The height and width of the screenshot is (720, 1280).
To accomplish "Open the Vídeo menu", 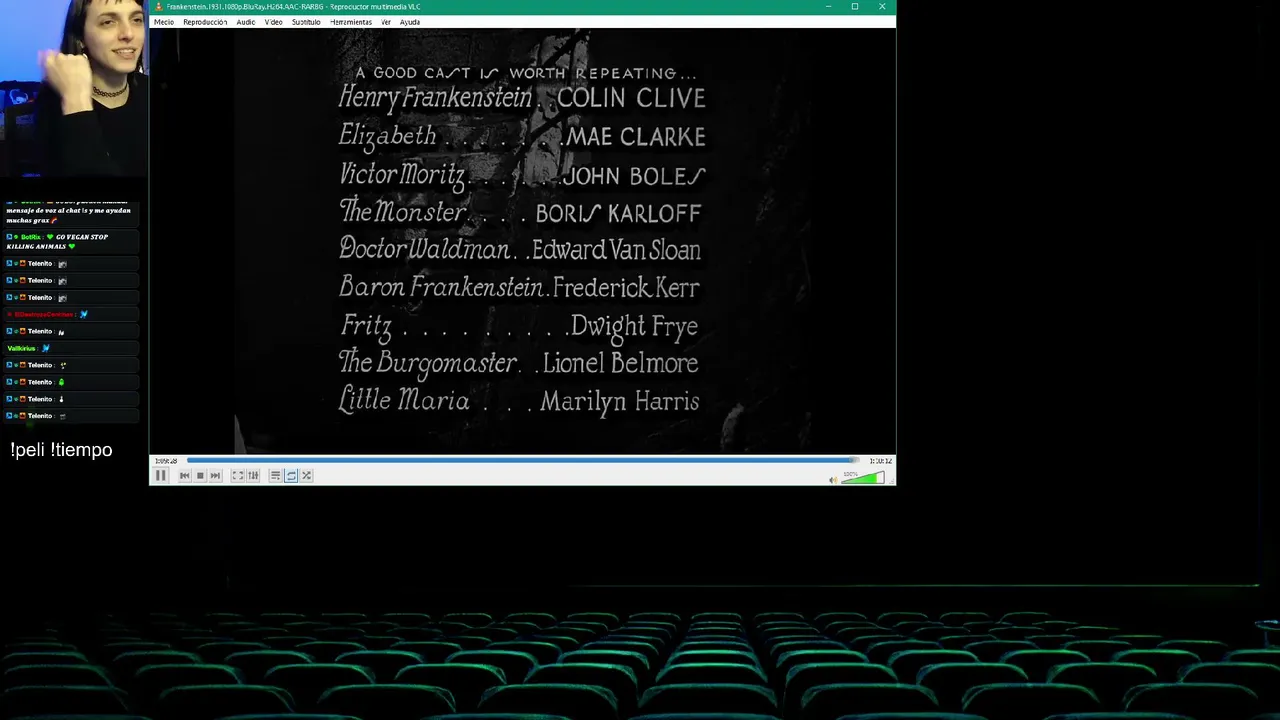I will (274, 22).
